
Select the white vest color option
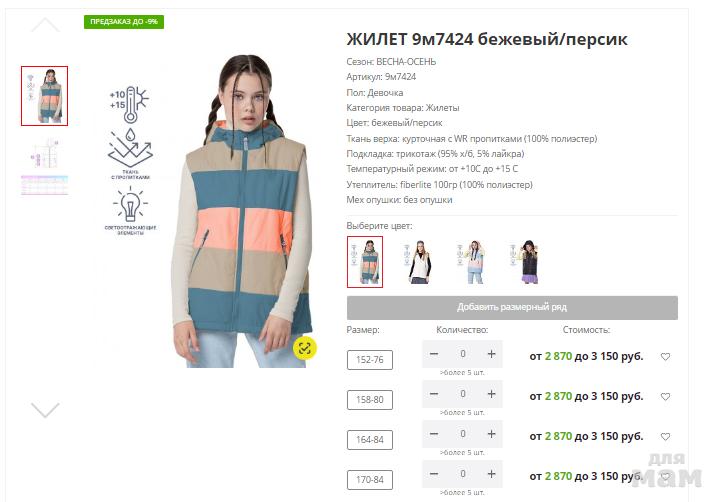pos(417,262)
